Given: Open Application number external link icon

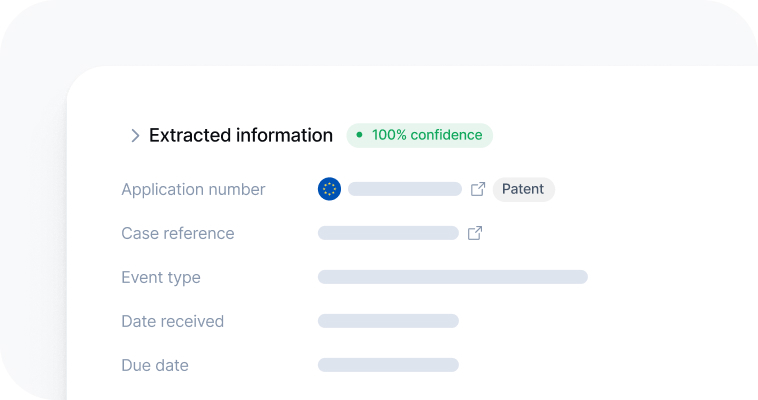Looking at the screenshot, I should (x=478, y=189).
